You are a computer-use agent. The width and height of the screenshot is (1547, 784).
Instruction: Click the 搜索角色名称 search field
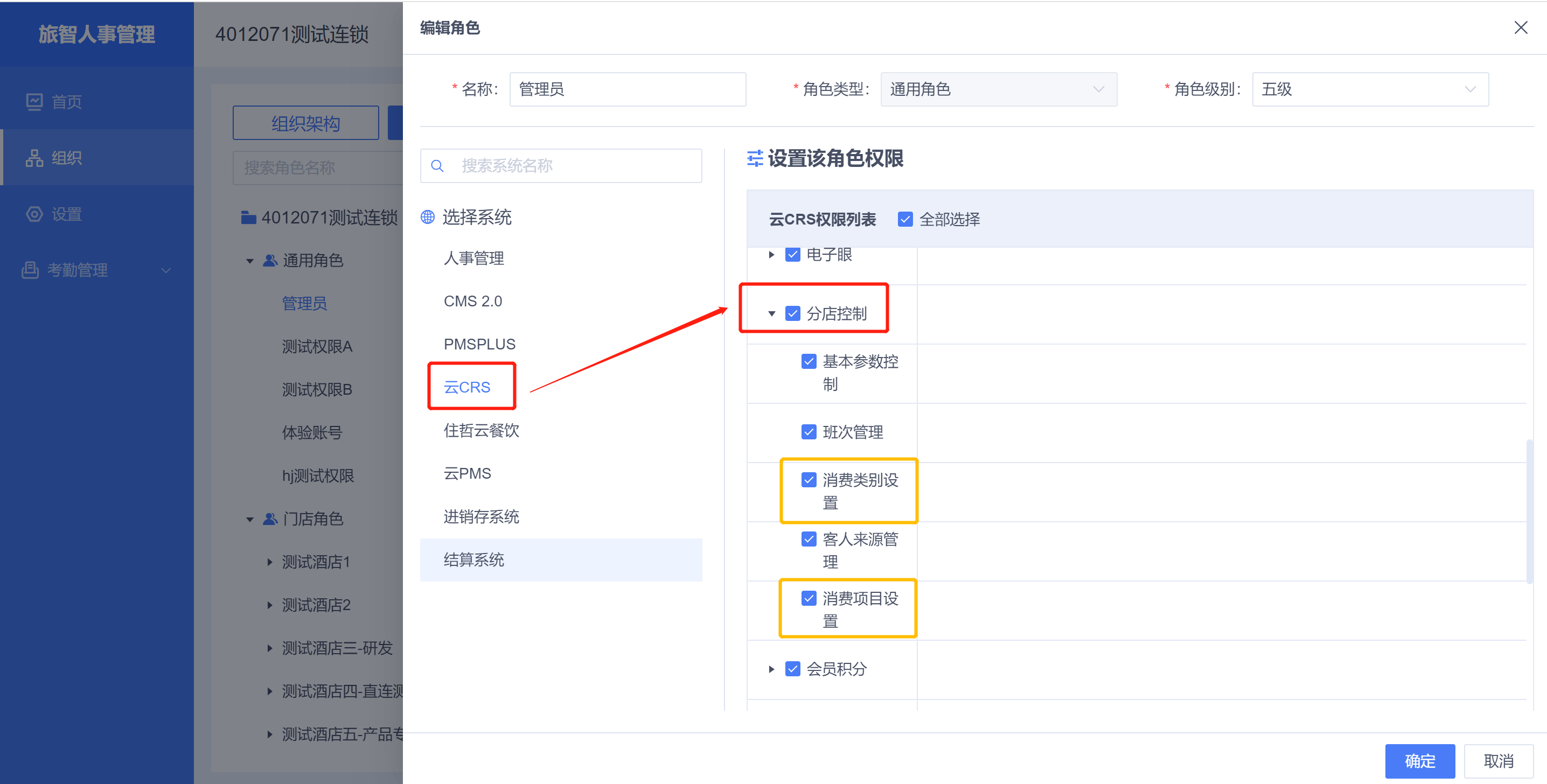click(x=318, y=167)
